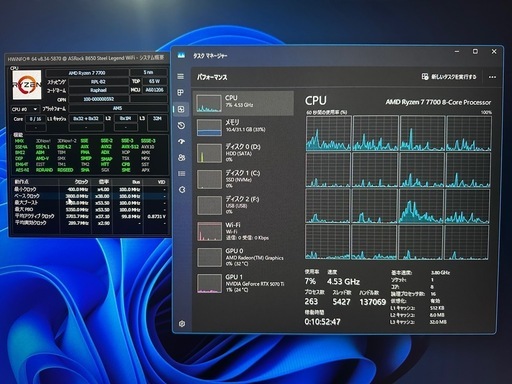Click Task Manager app icon in title bar
Viewport: 512px width, 384px height.
[181, 55]
